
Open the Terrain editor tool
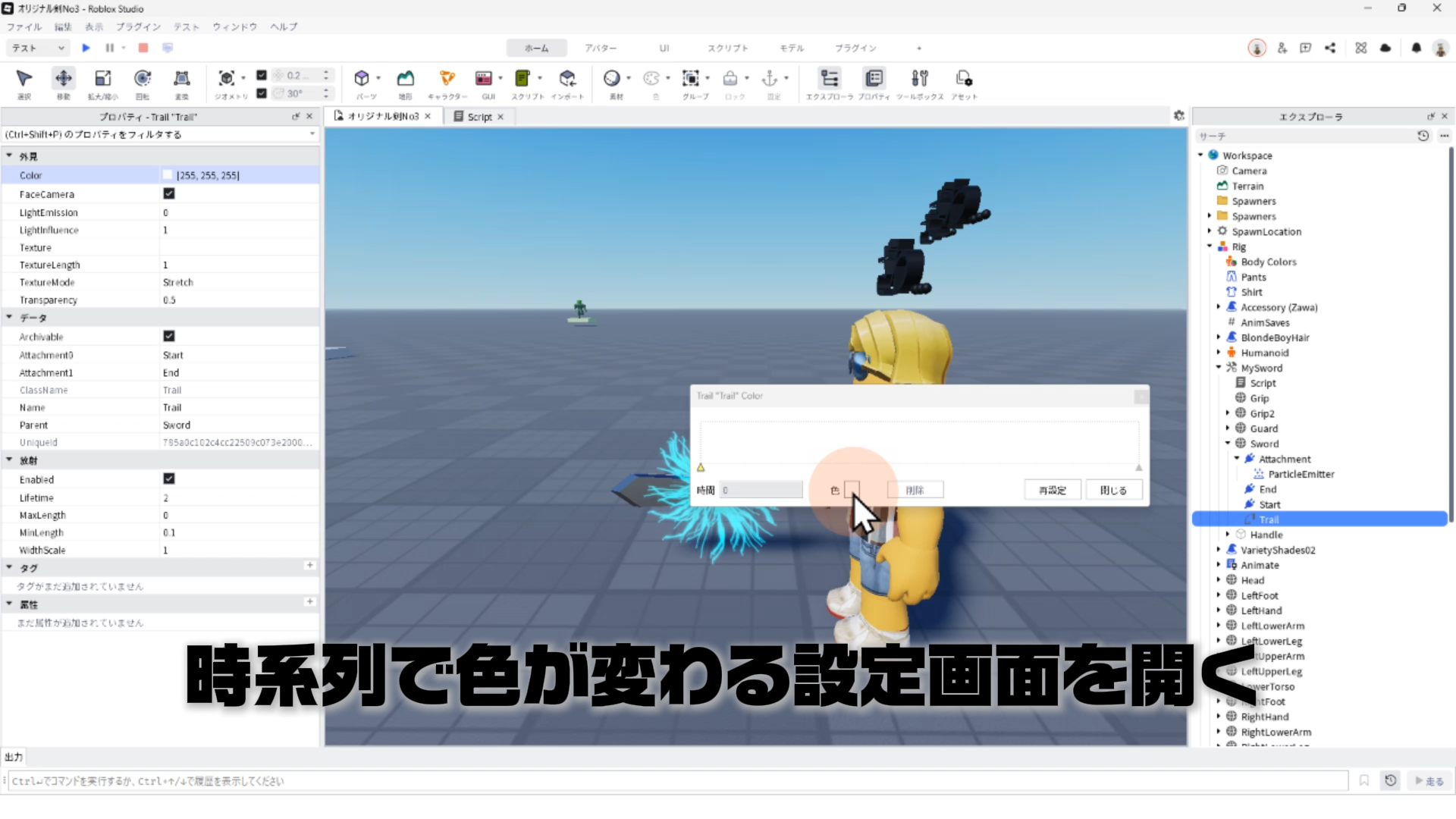click(406, 78)
